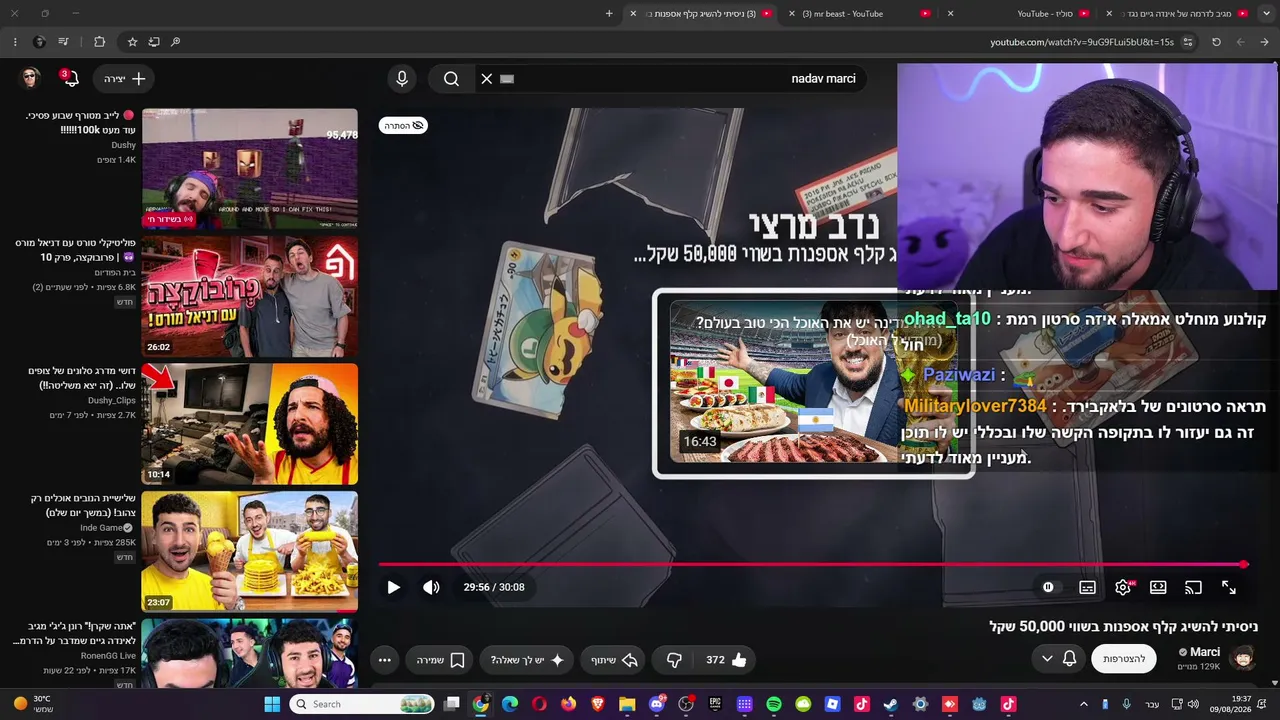Enter fullscreen mode in the player
The width and height of the screenshot is (1280, 720).
point(1229,587)
